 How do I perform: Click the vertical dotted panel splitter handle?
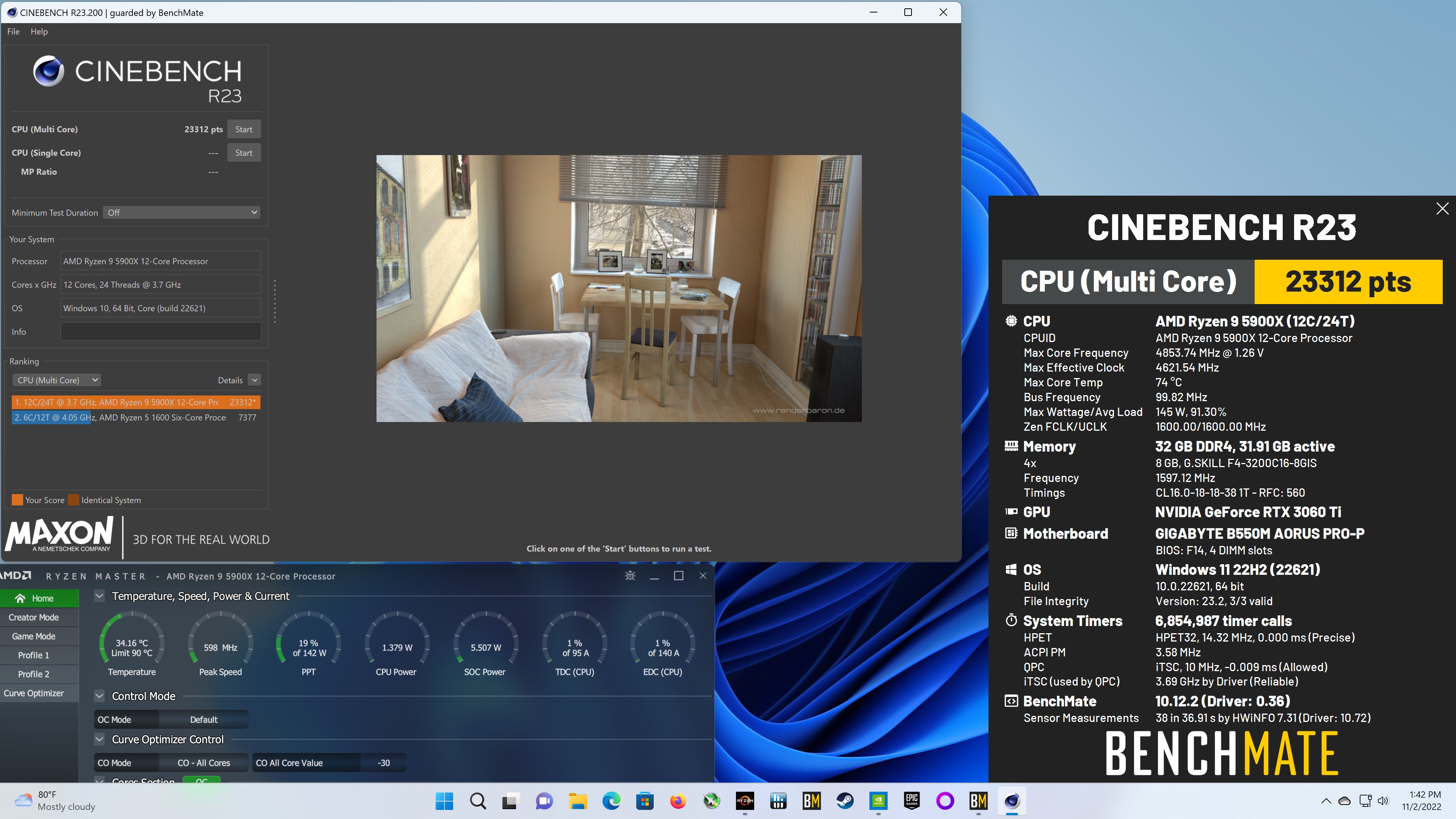click(275, 302)
